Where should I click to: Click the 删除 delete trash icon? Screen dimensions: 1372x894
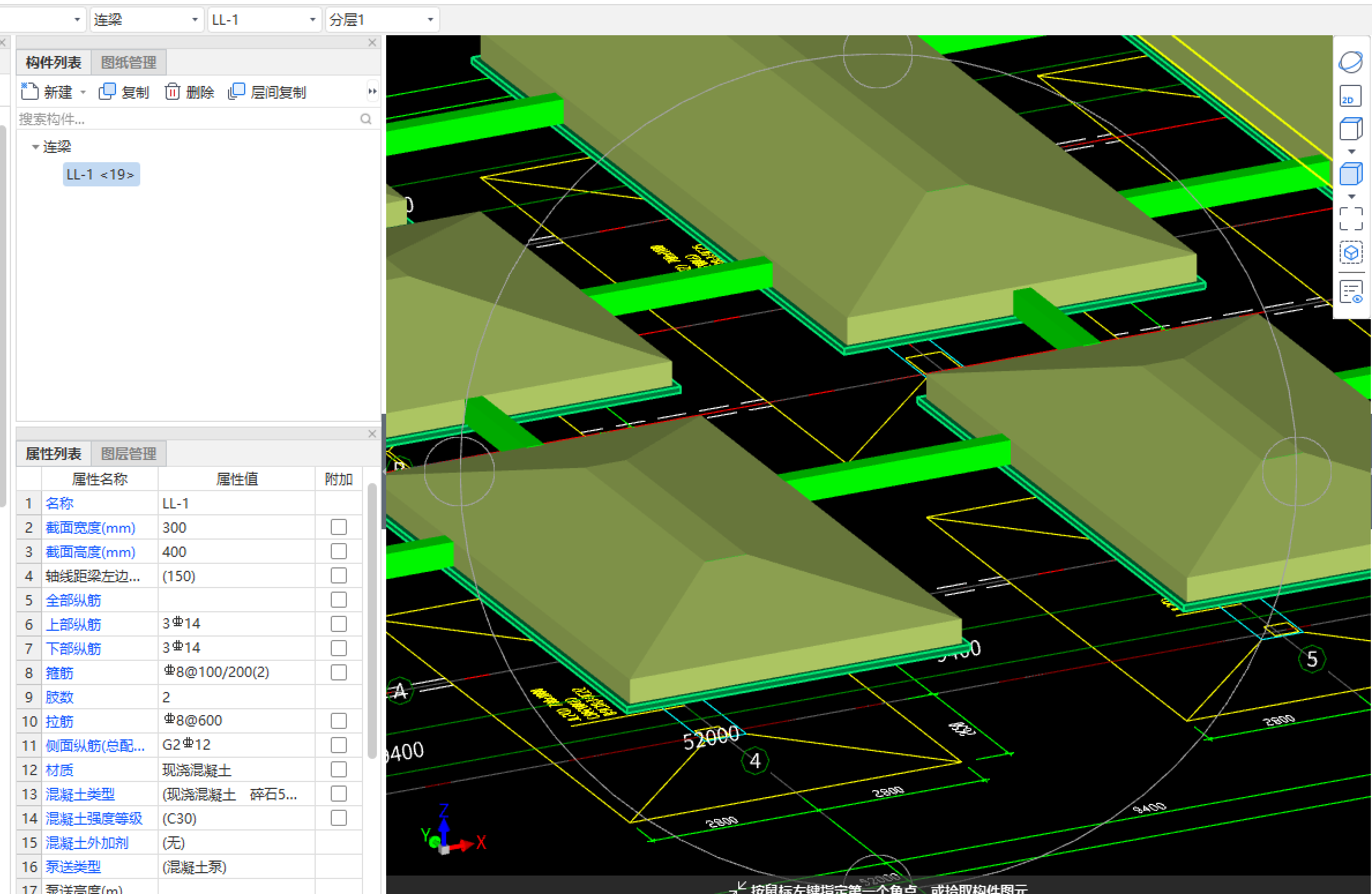tap(172, 92)
